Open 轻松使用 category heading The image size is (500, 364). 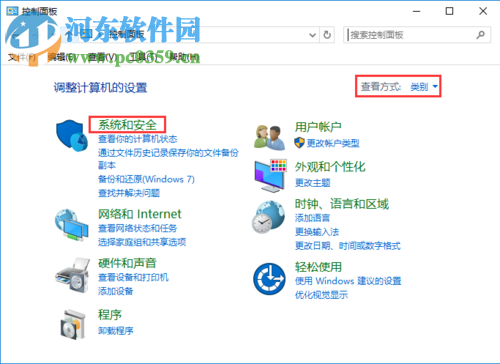(318, 267)
